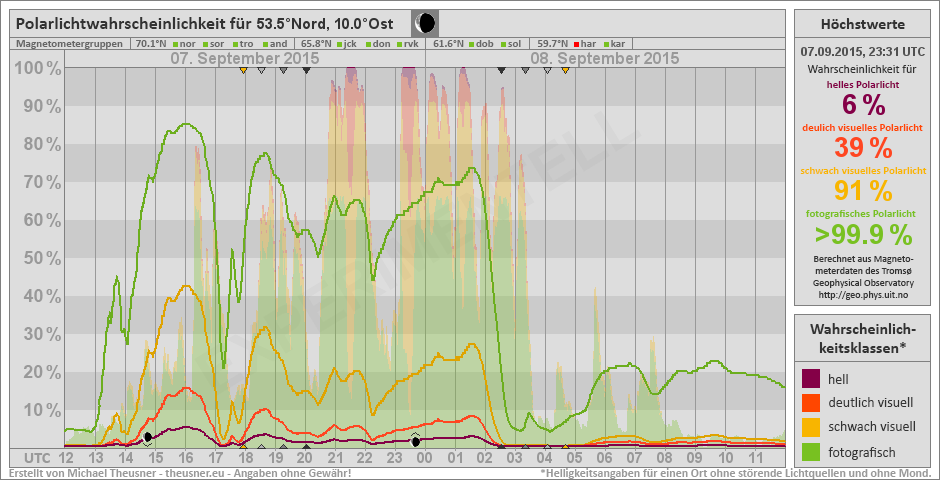Select the green 'kar' station indicator
Viewport: 940px width, 480px height.
[x=606, y=44]
